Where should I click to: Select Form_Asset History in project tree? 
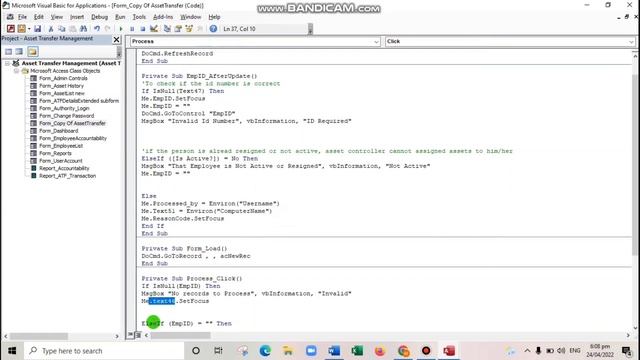pyautogui.click(x=61, y=86)
